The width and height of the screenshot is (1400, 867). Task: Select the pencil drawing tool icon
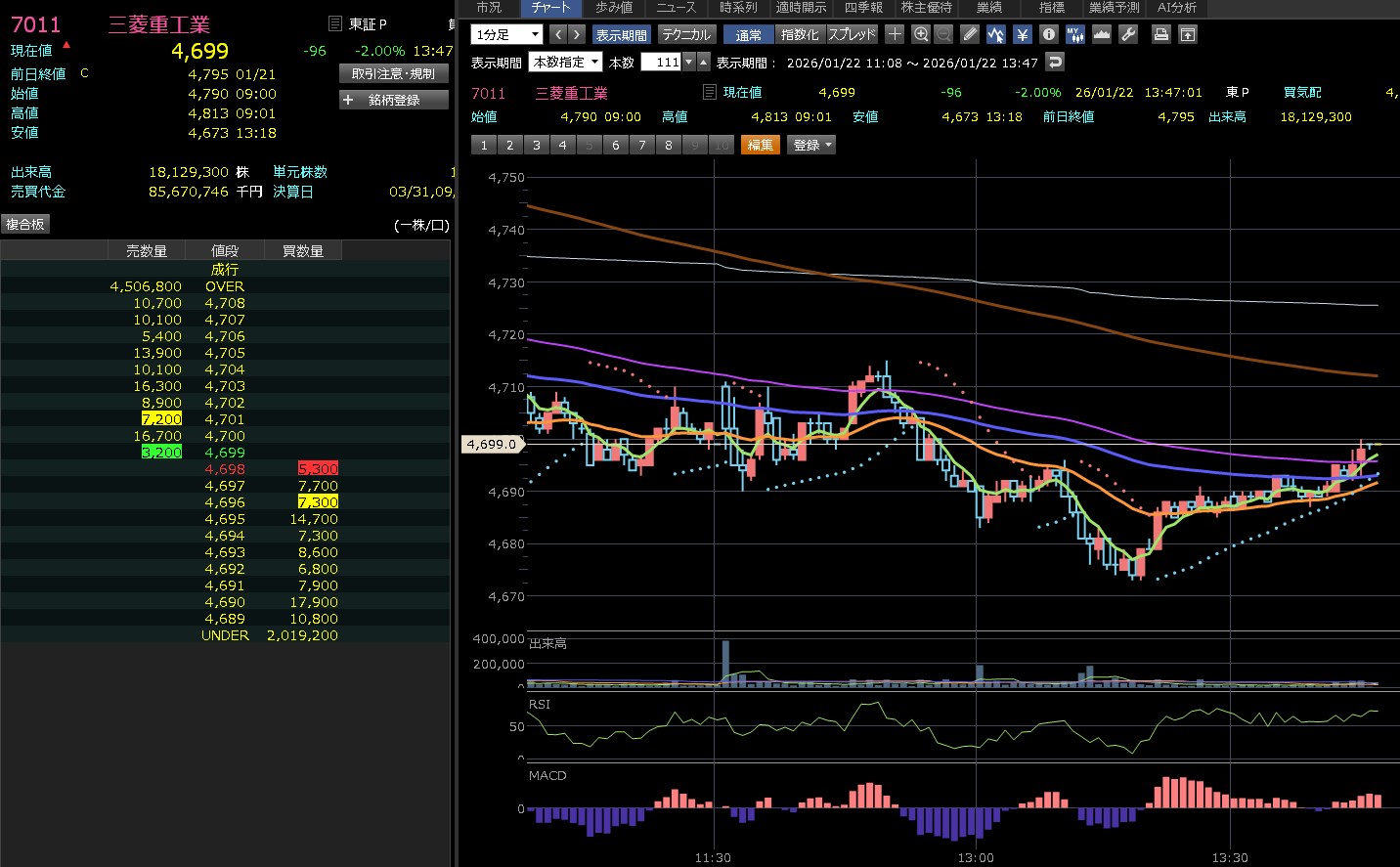[970, 34]
